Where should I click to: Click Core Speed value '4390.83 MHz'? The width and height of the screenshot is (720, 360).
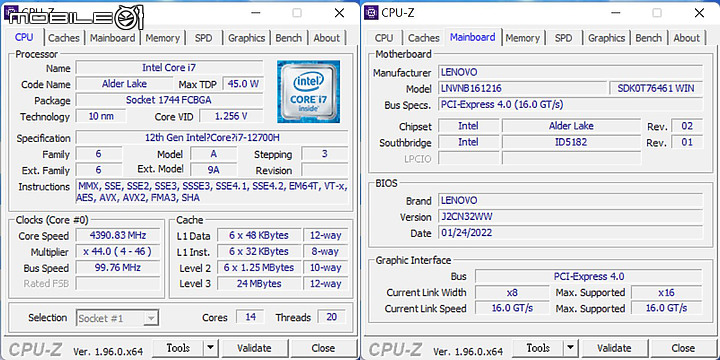(x=118, y=236)
